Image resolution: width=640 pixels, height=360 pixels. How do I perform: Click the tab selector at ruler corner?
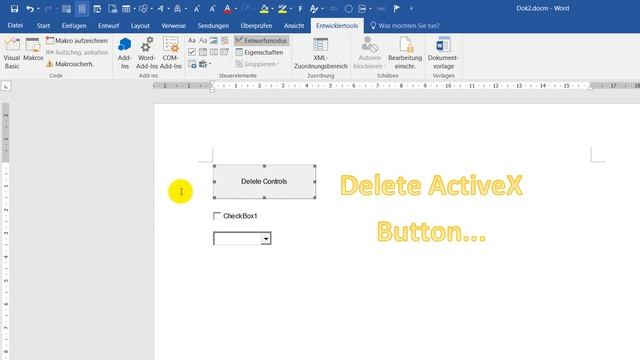coord(6,86)
